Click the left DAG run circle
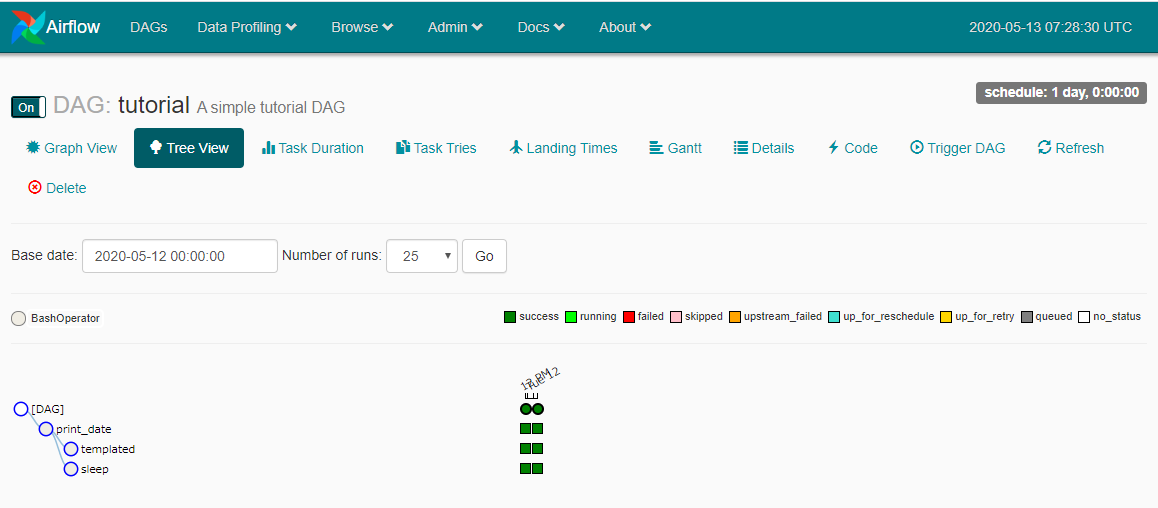Viewport: 1158px width, 508px height. 526,409
